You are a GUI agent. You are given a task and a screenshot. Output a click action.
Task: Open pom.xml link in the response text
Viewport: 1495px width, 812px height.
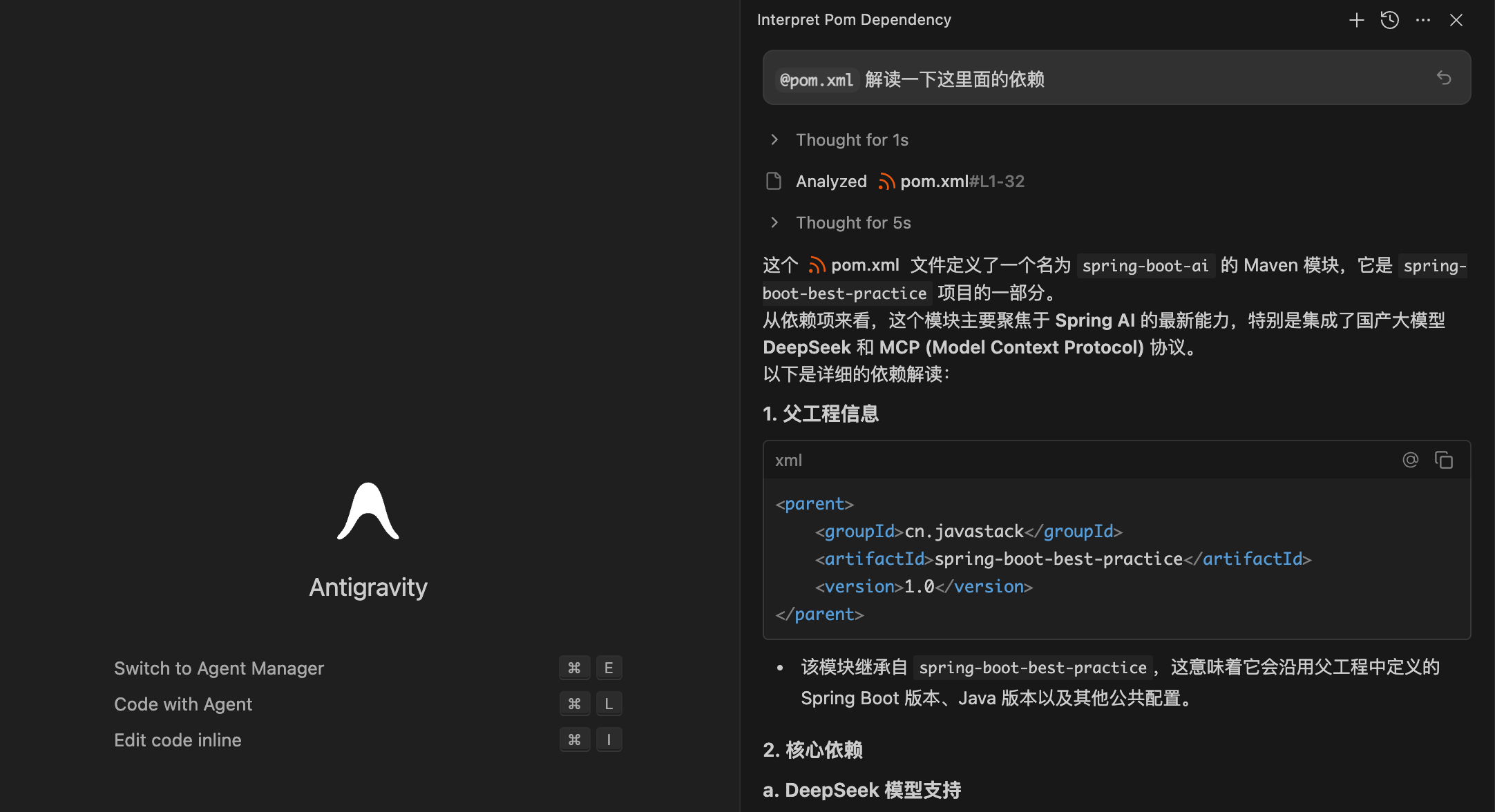point(864,265)
